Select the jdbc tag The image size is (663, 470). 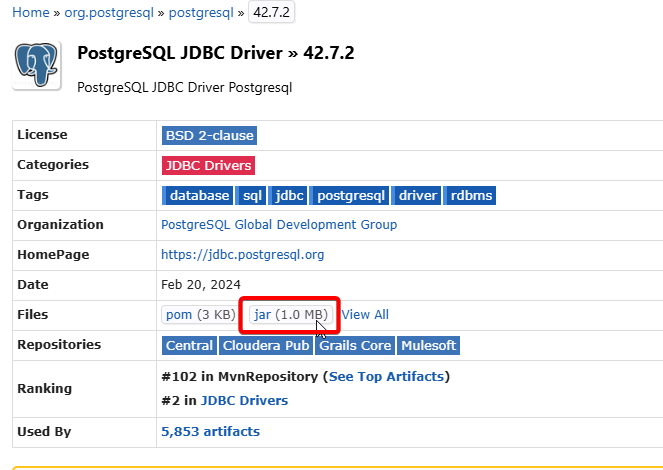click(x=288, y=195)
